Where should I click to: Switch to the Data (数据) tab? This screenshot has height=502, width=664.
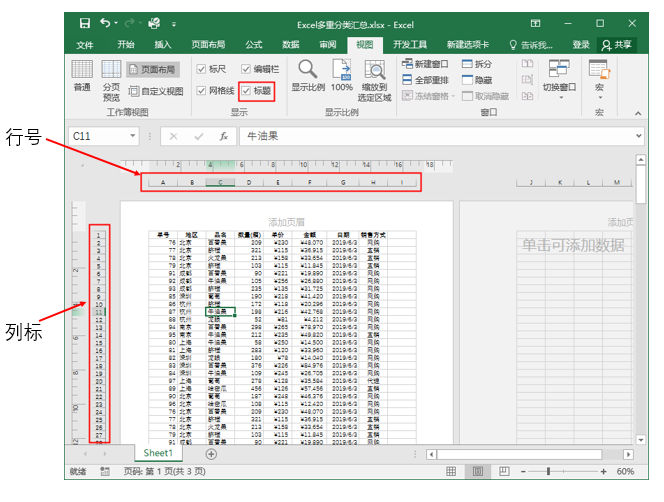(x=290, y=45)
